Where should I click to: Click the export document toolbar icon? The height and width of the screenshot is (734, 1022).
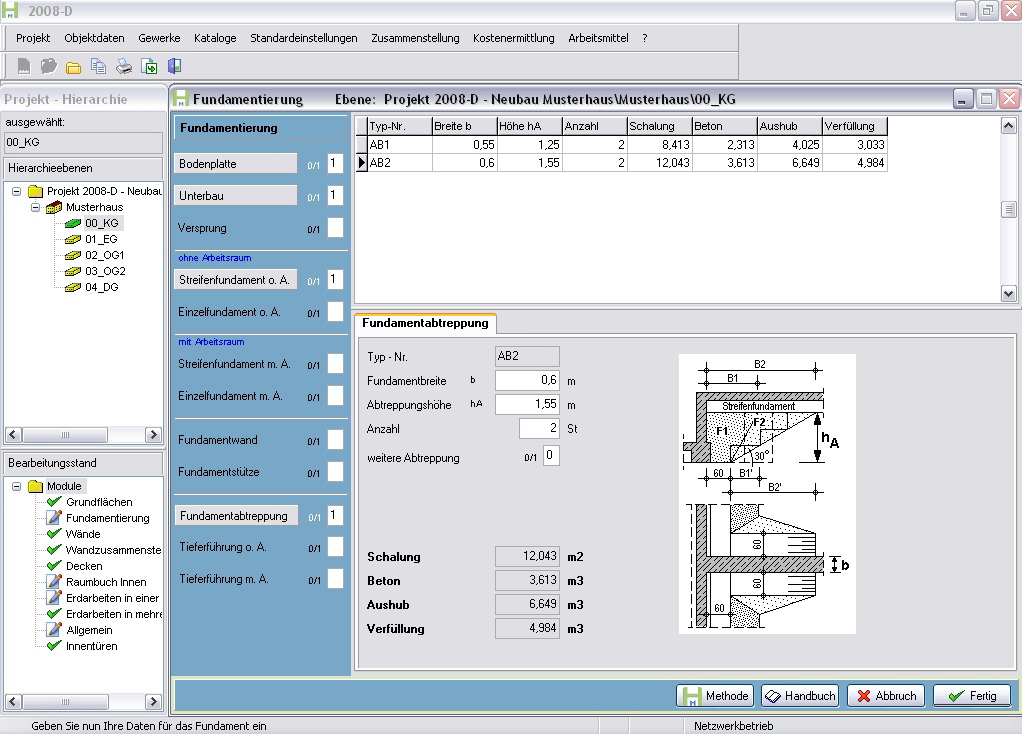tap(149, 67)
